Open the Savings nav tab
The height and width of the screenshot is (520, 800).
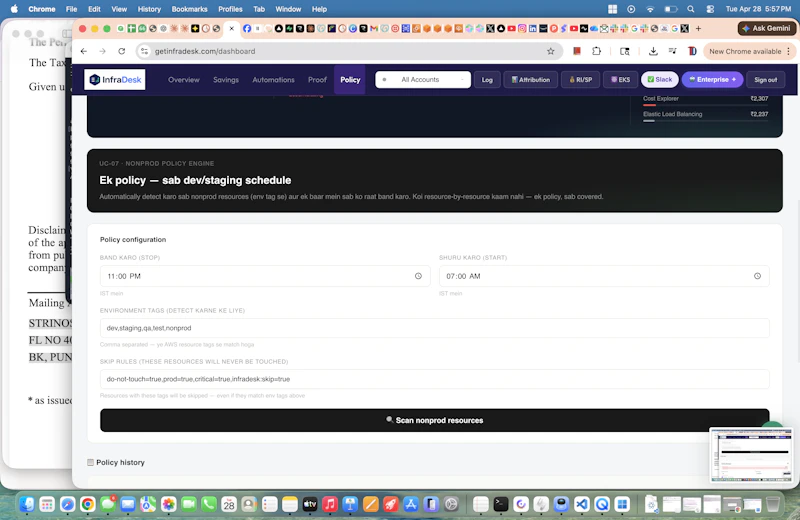pyautogui.click(x=226, y=80)
